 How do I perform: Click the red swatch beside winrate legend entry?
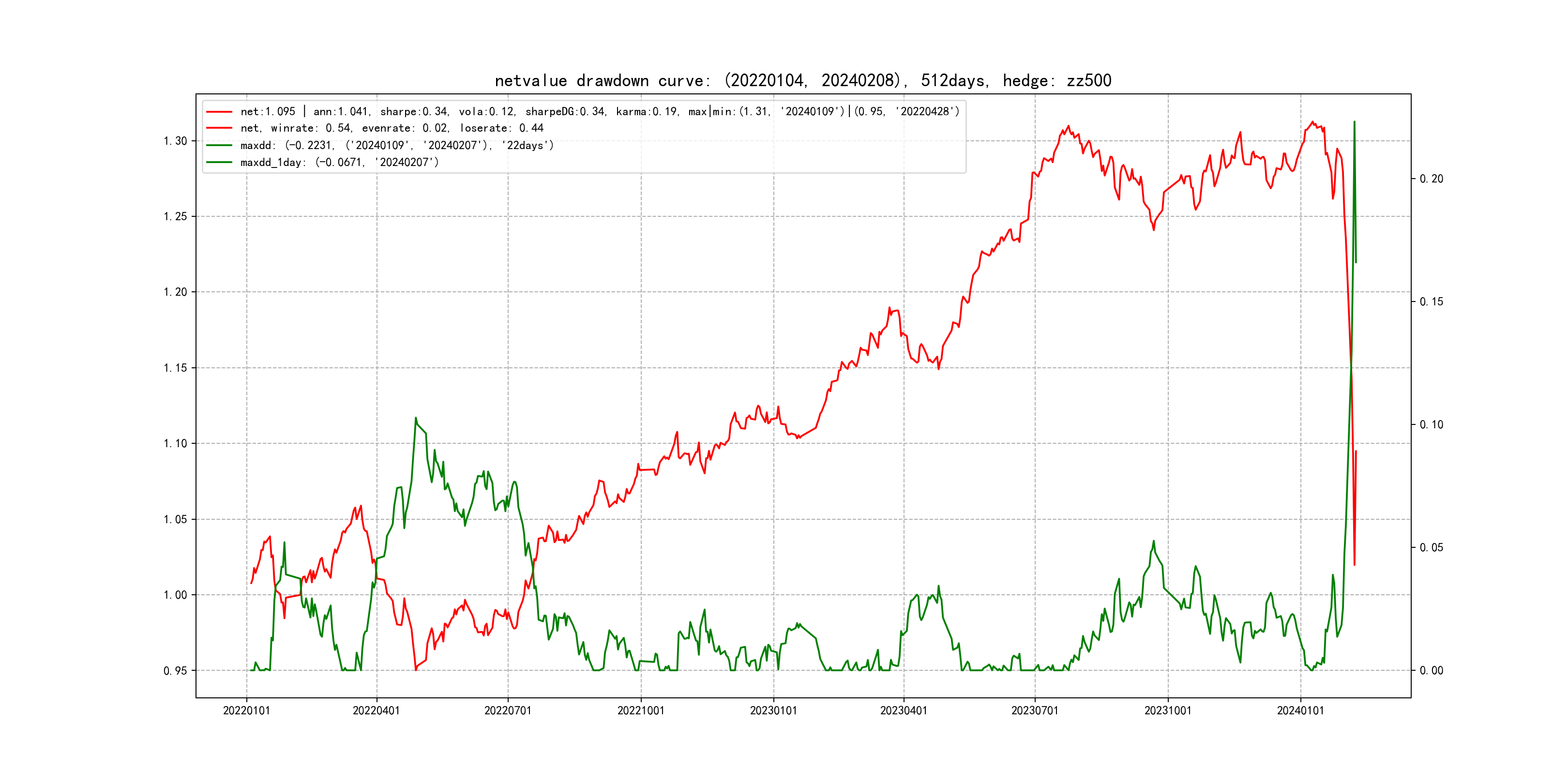pyautogui.click(x=219, y=128)
